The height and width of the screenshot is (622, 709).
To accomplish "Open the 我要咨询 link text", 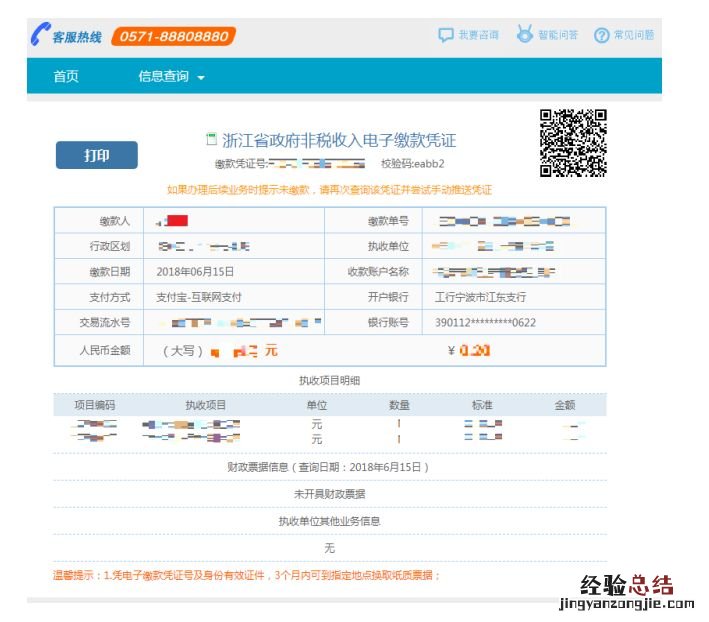I will tap(478, 35).
